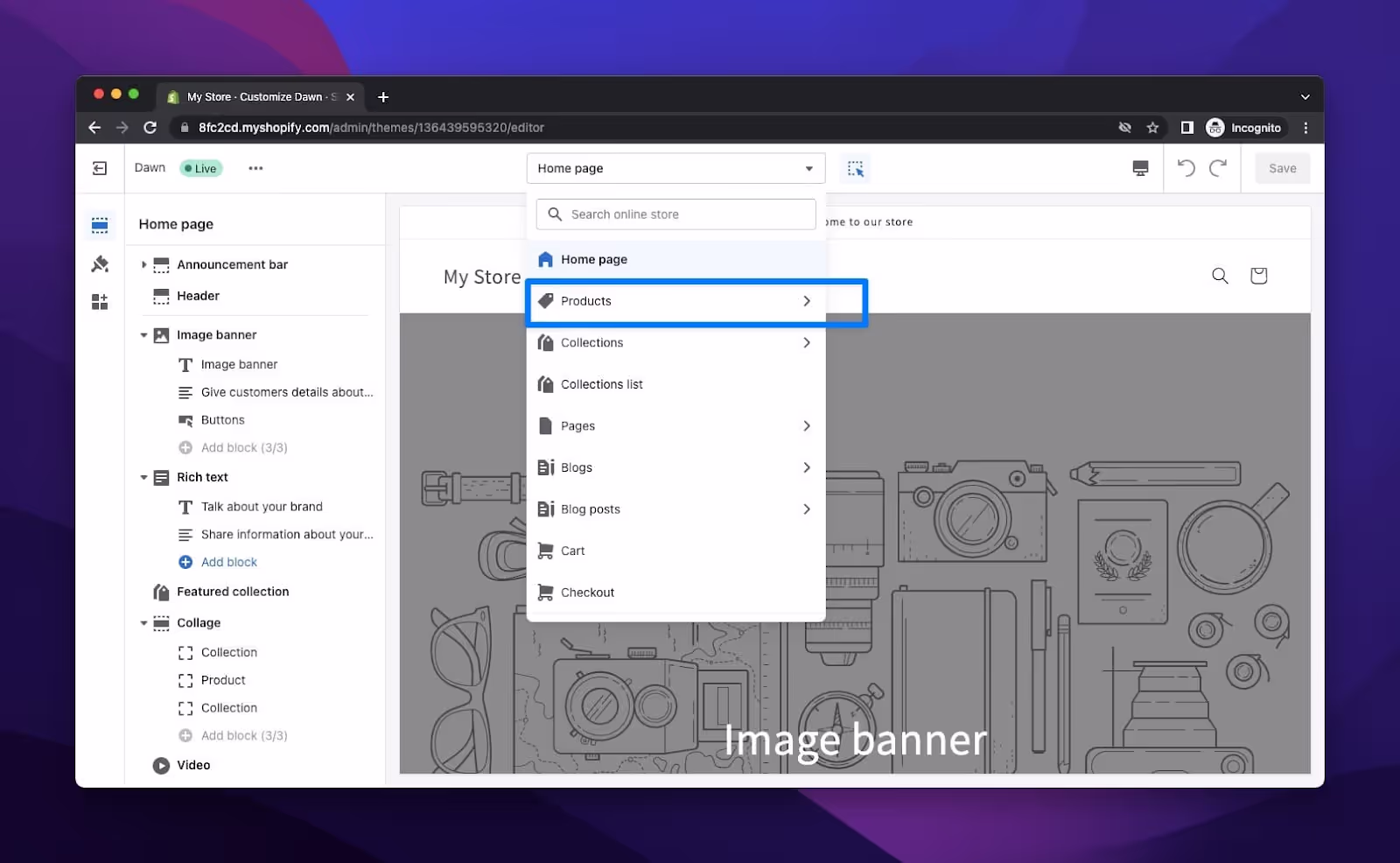The height and width of the screenshot is (863, 1400).
Task: Close the My Store Customize Dawn tab
Action: [350, 97]
